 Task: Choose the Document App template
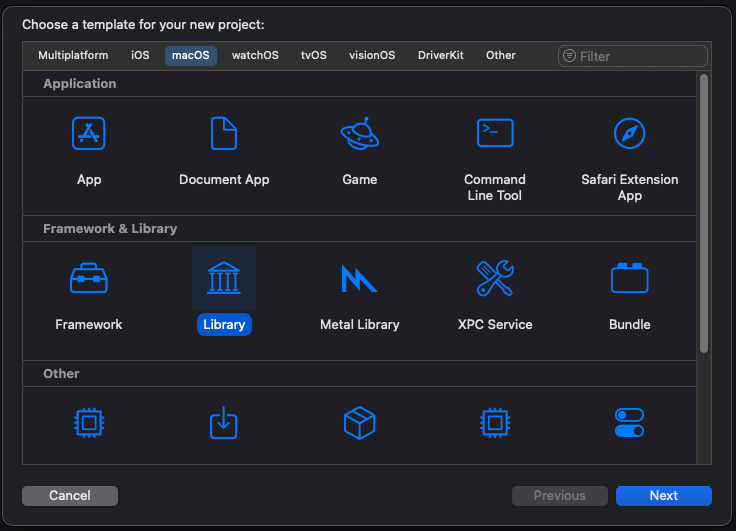[x=224, y=133]
